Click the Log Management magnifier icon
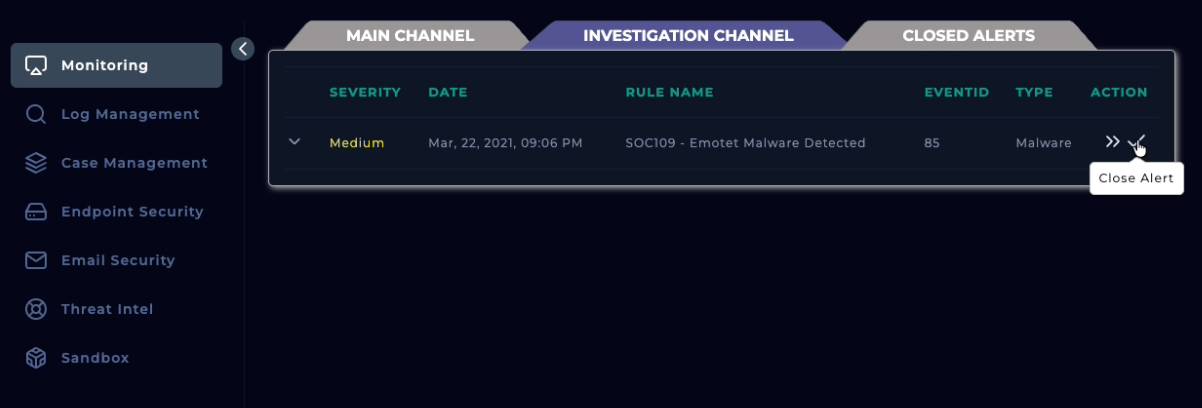The image size is (1202, 408). 36,115
